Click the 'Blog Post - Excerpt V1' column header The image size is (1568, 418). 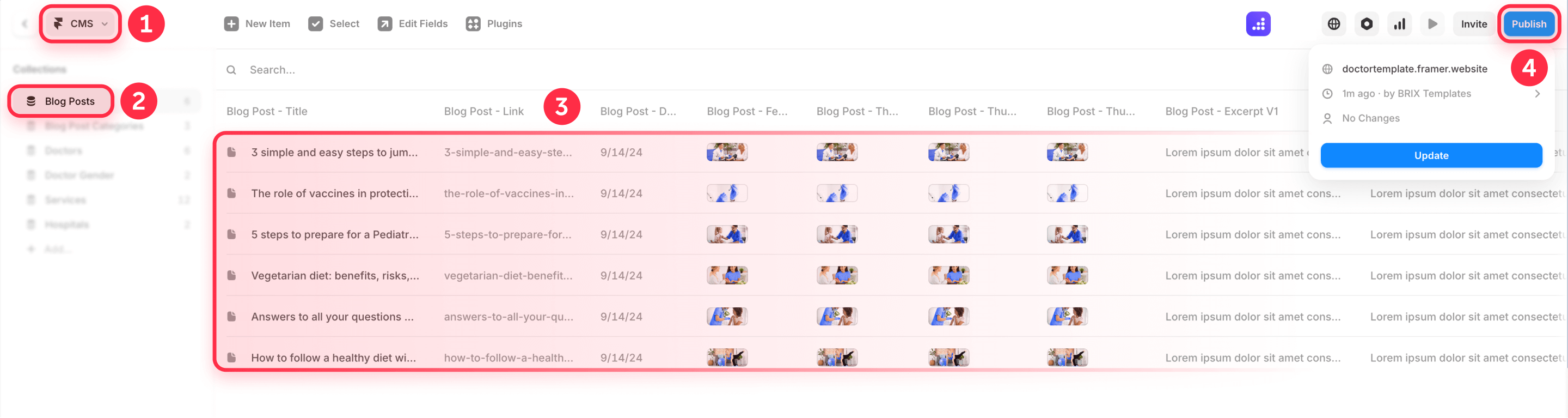click(1222, 112)
